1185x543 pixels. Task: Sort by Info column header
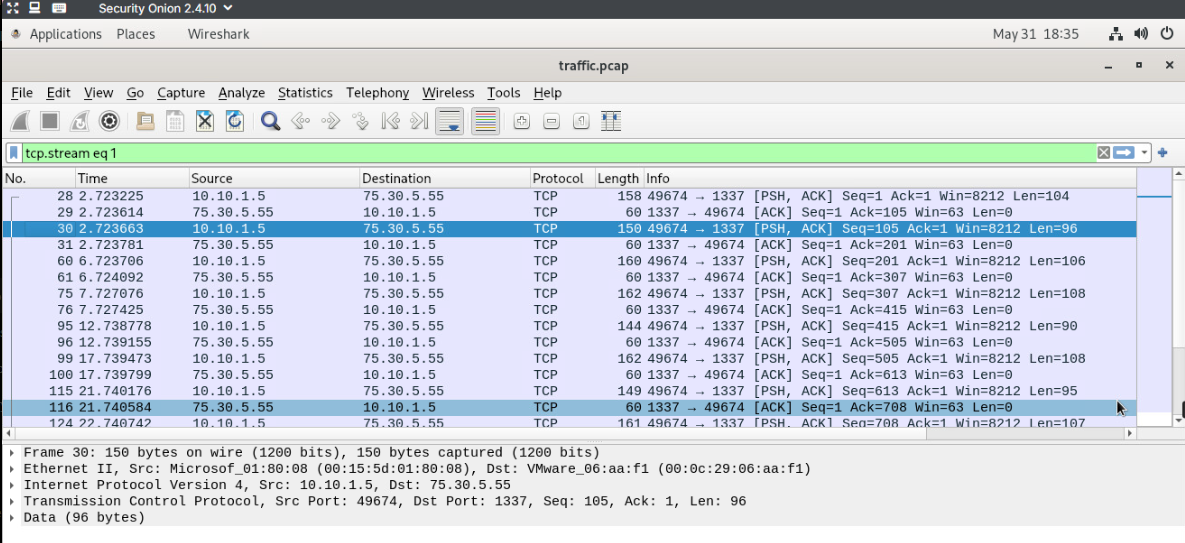[890, 178]
